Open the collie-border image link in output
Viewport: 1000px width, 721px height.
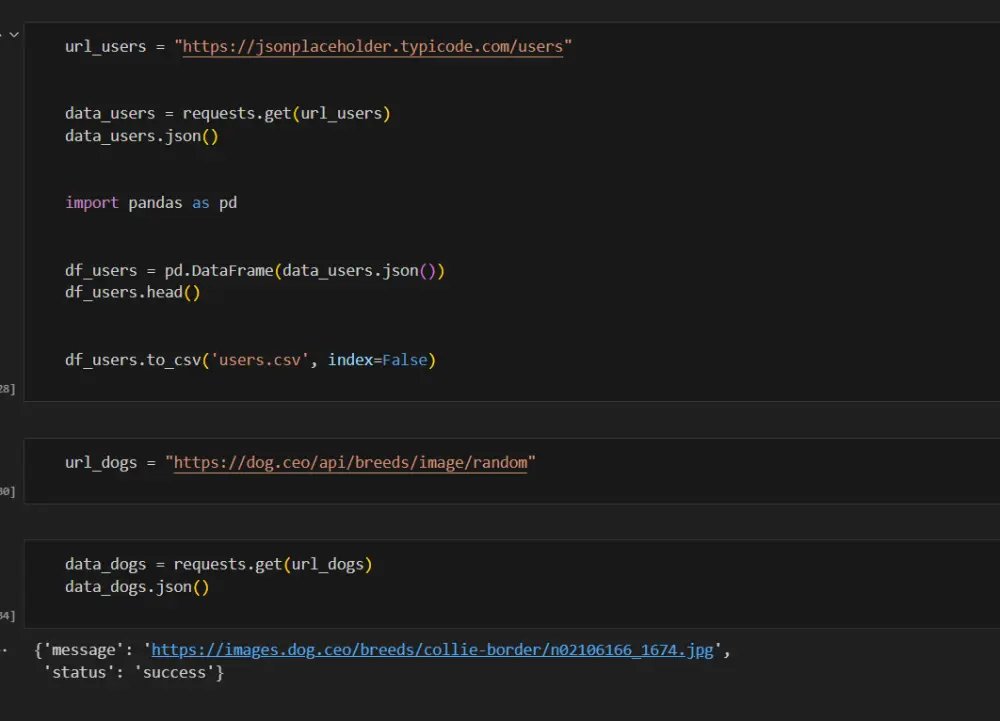[x=432, y=650]
